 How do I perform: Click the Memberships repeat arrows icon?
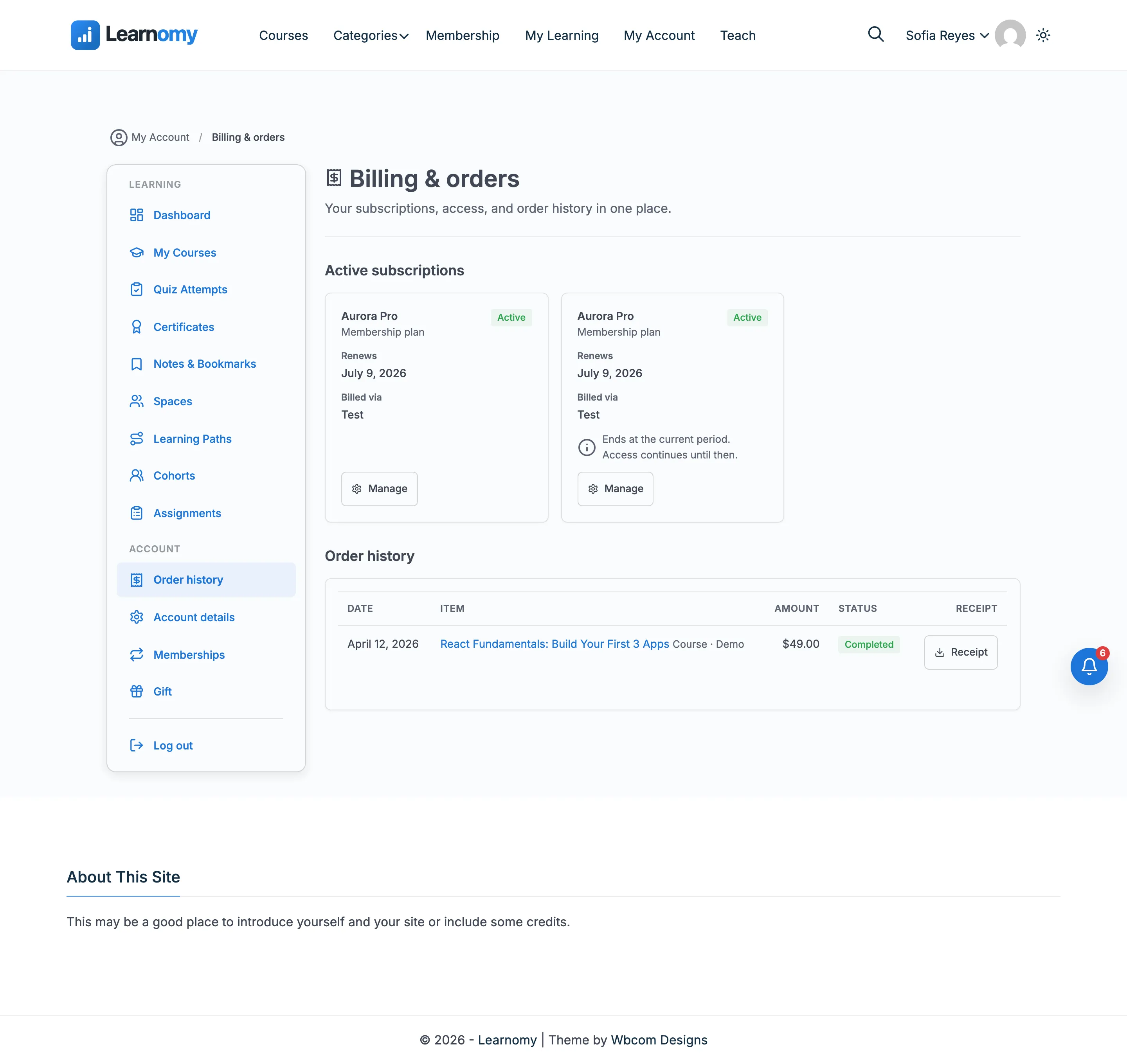click(x=137, y=654)
